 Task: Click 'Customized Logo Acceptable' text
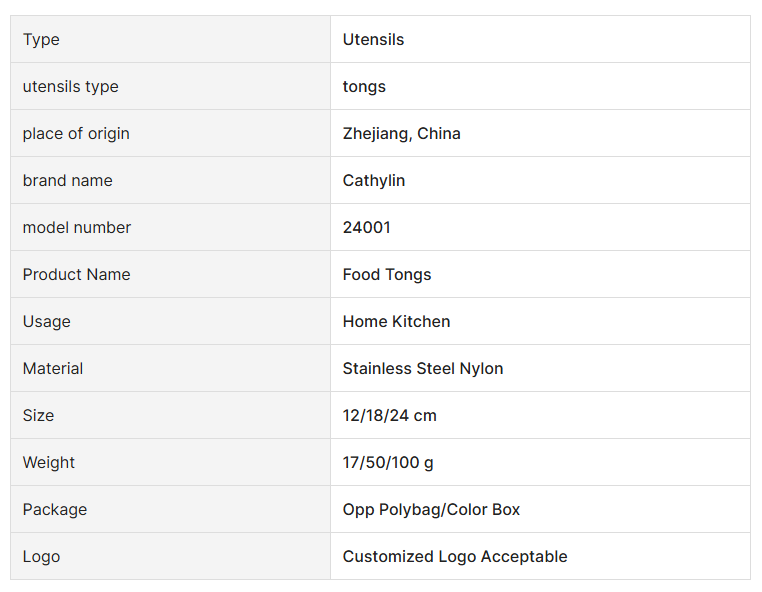pos(454,557)
